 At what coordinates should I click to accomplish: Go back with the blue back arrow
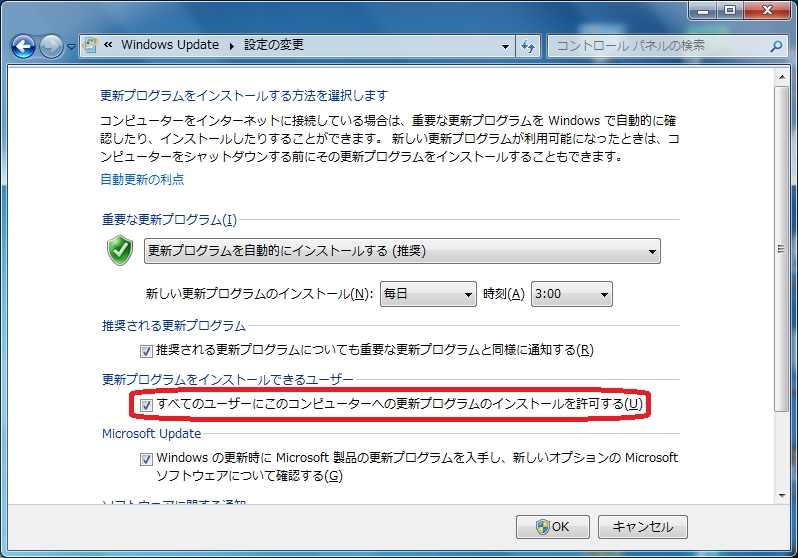click(23, 47)
